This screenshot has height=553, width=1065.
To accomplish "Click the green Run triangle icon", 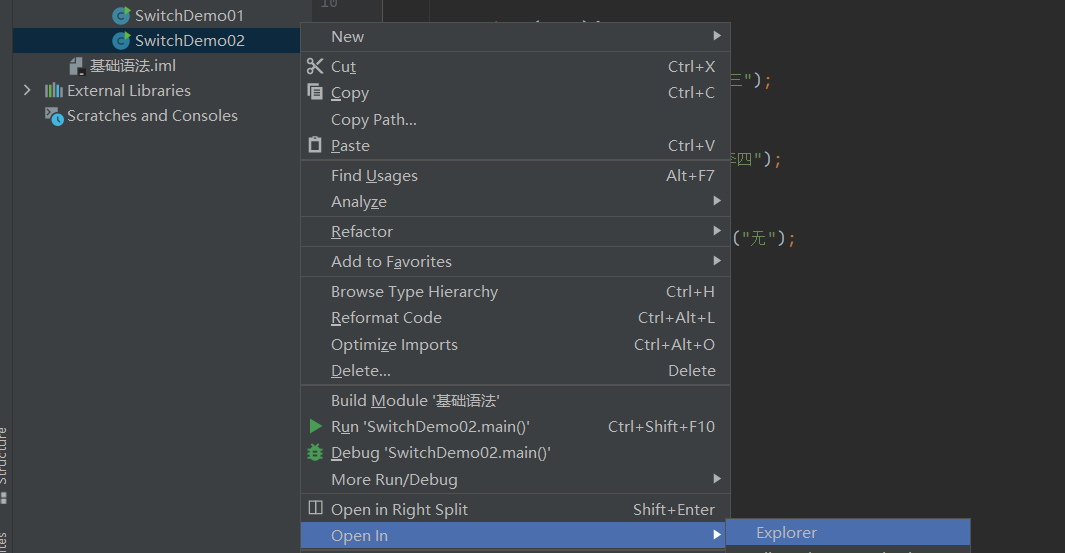I will click(315, 427).
